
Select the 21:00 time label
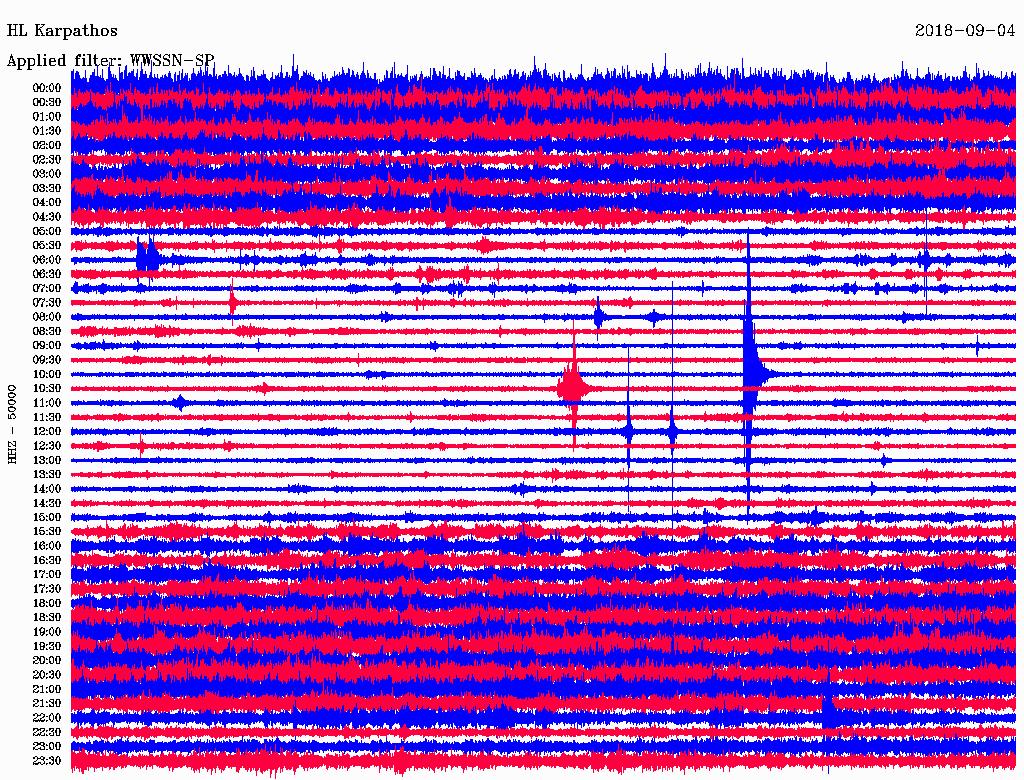click(x=47, y=690)
